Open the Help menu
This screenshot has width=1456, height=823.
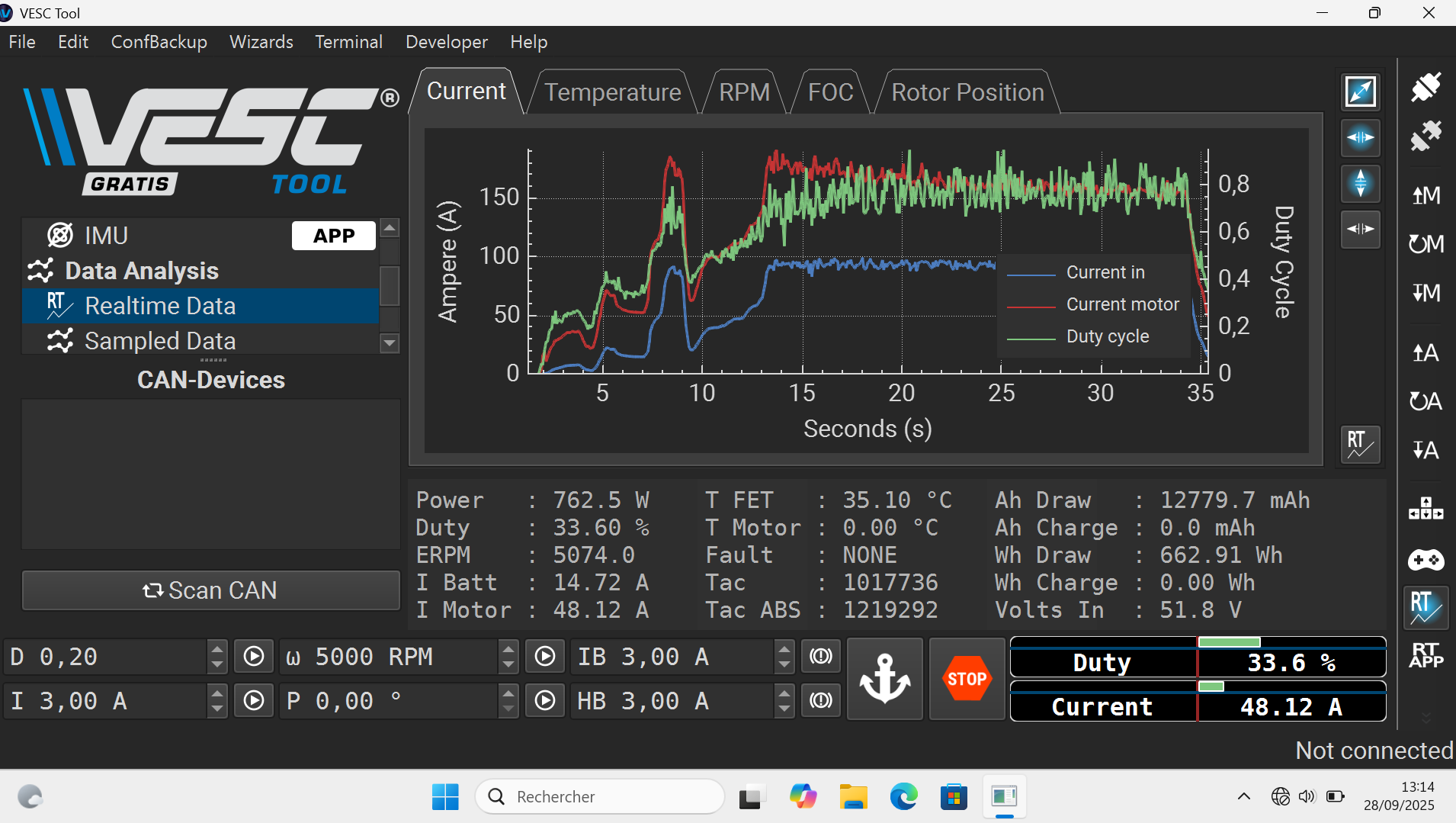(529, 42)
